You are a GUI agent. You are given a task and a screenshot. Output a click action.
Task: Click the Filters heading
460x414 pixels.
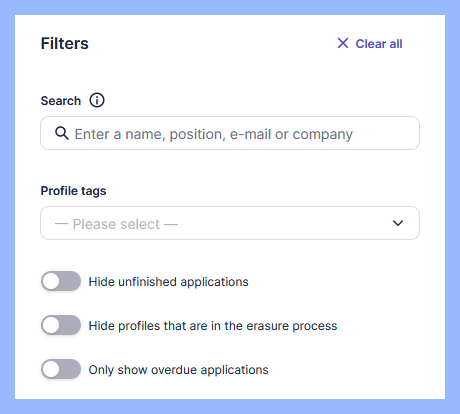click(65, 43)
